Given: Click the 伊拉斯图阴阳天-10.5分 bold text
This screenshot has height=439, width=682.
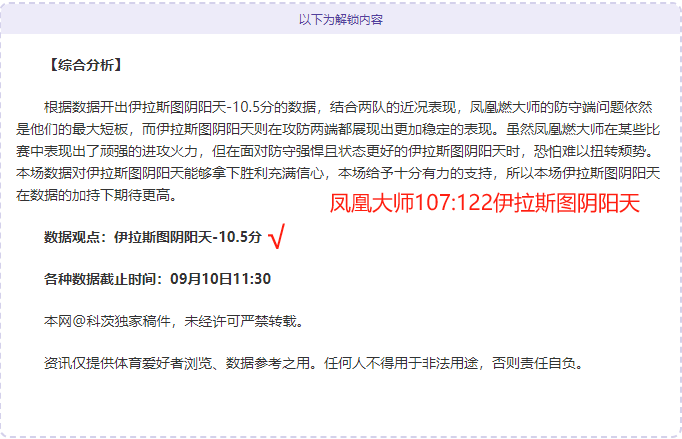Looking at the screenshot, I should pos(188,237).
